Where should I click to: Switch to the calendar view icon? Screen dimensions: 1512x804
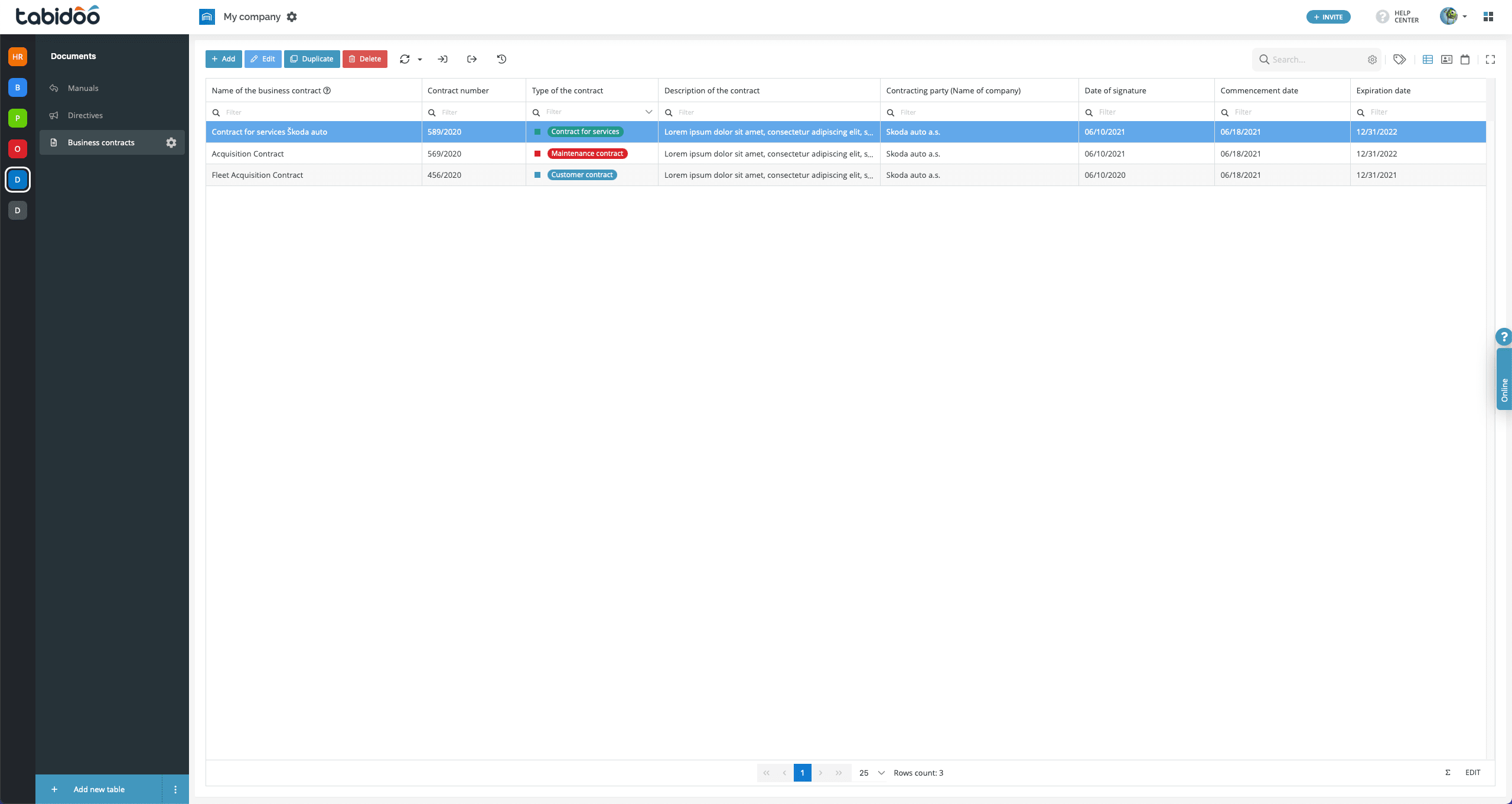point(1465,59)
